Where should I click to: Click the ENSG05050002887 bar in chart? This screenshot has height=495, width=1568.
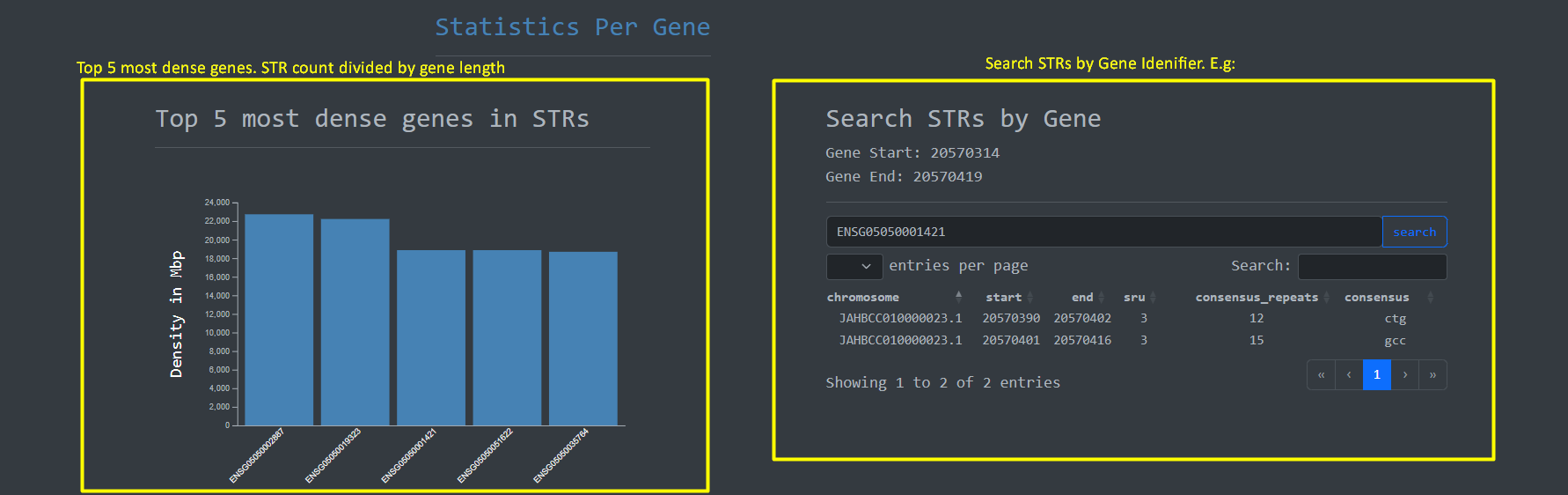point(279,320)
